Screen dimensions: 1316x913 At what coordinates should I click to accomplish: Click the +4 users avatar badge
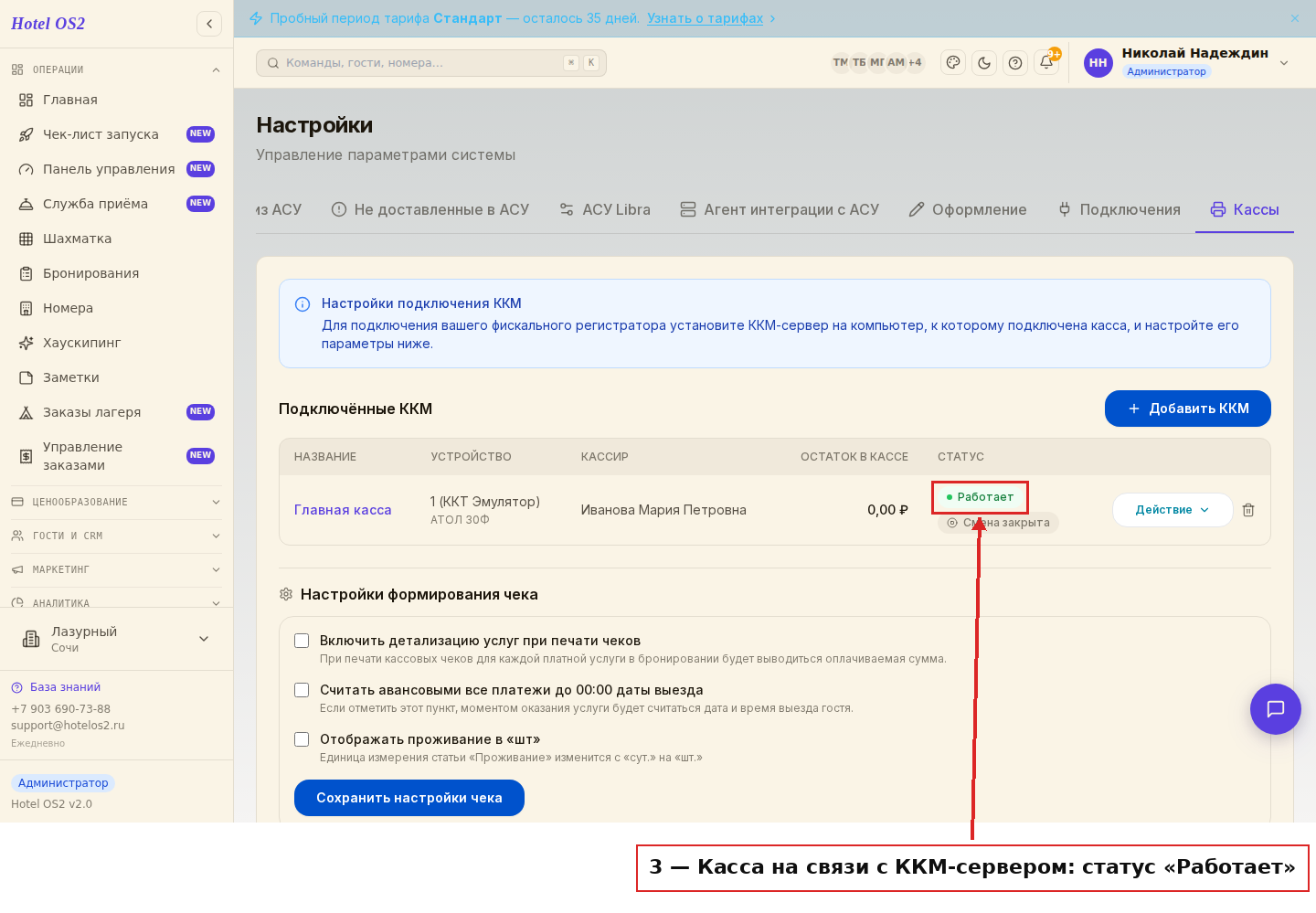(x=915, y=63)
